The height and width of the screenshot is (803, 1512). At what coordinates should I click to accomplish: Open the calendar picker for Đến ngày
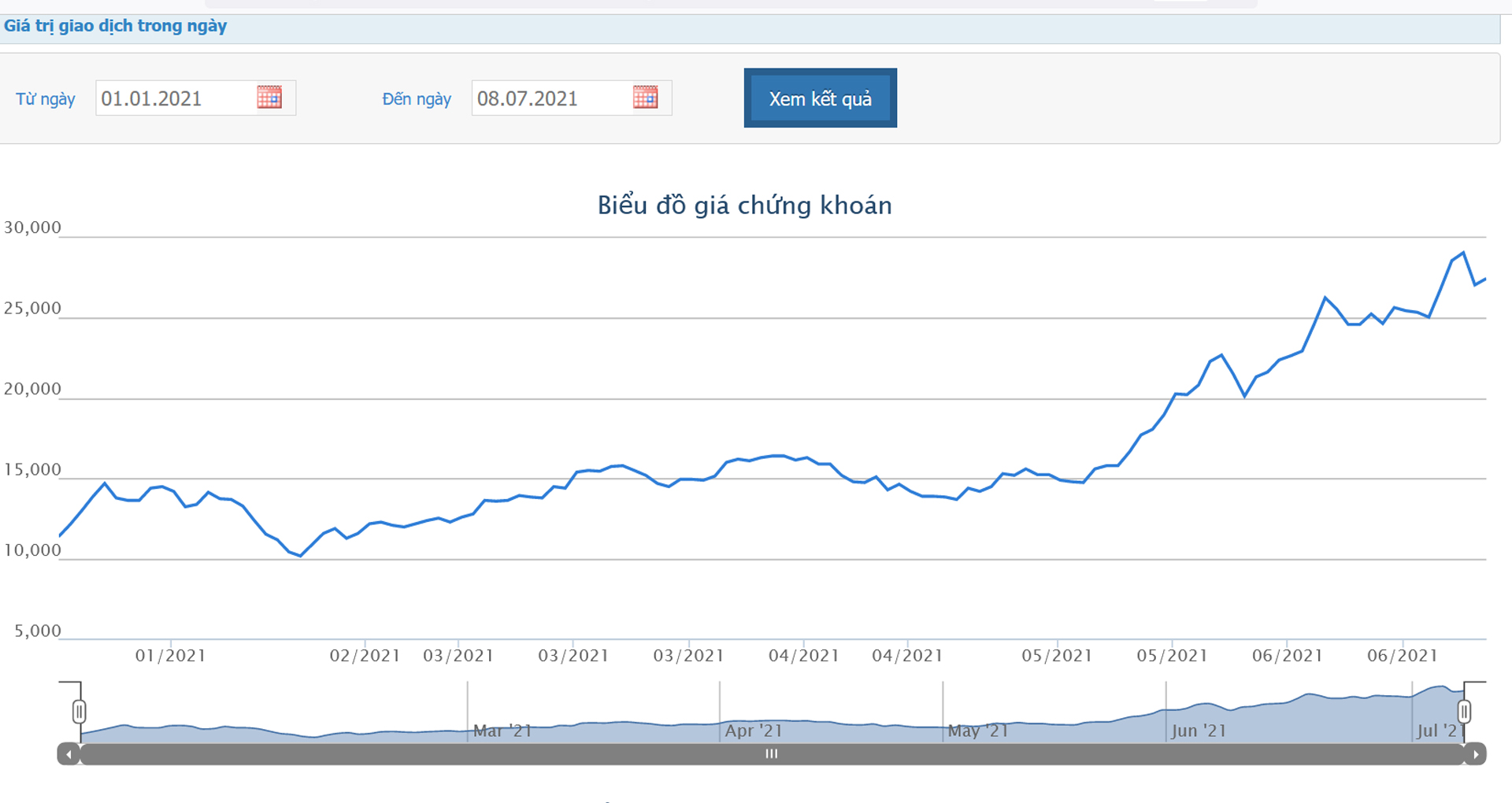click(x=645, y=98)
